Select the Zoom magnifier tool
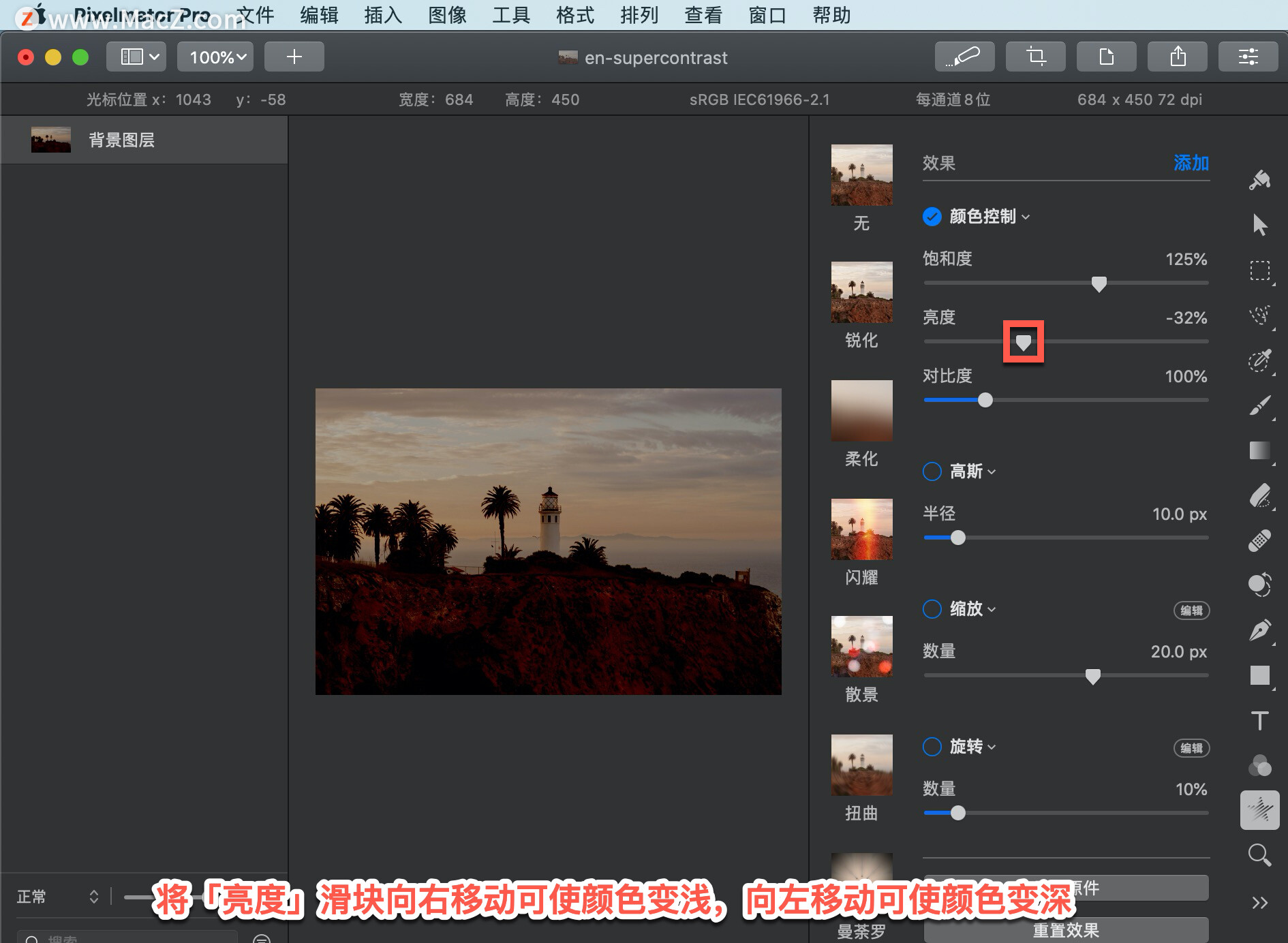1288x943 pixels. click(x=1259, y=854)
